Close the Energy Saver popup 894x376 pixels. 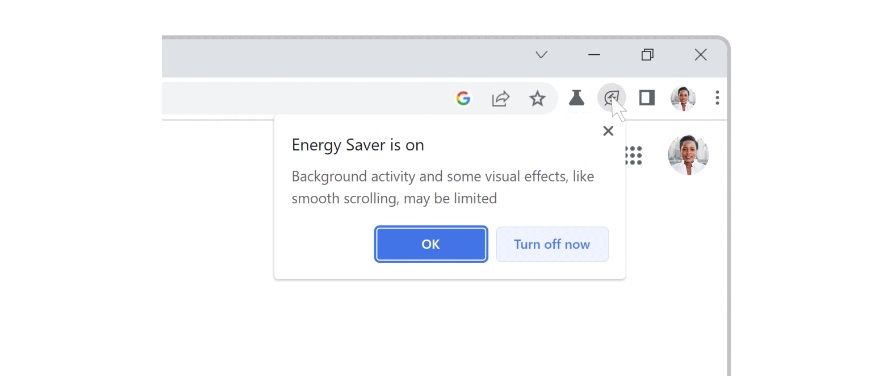tap(608, 131)
